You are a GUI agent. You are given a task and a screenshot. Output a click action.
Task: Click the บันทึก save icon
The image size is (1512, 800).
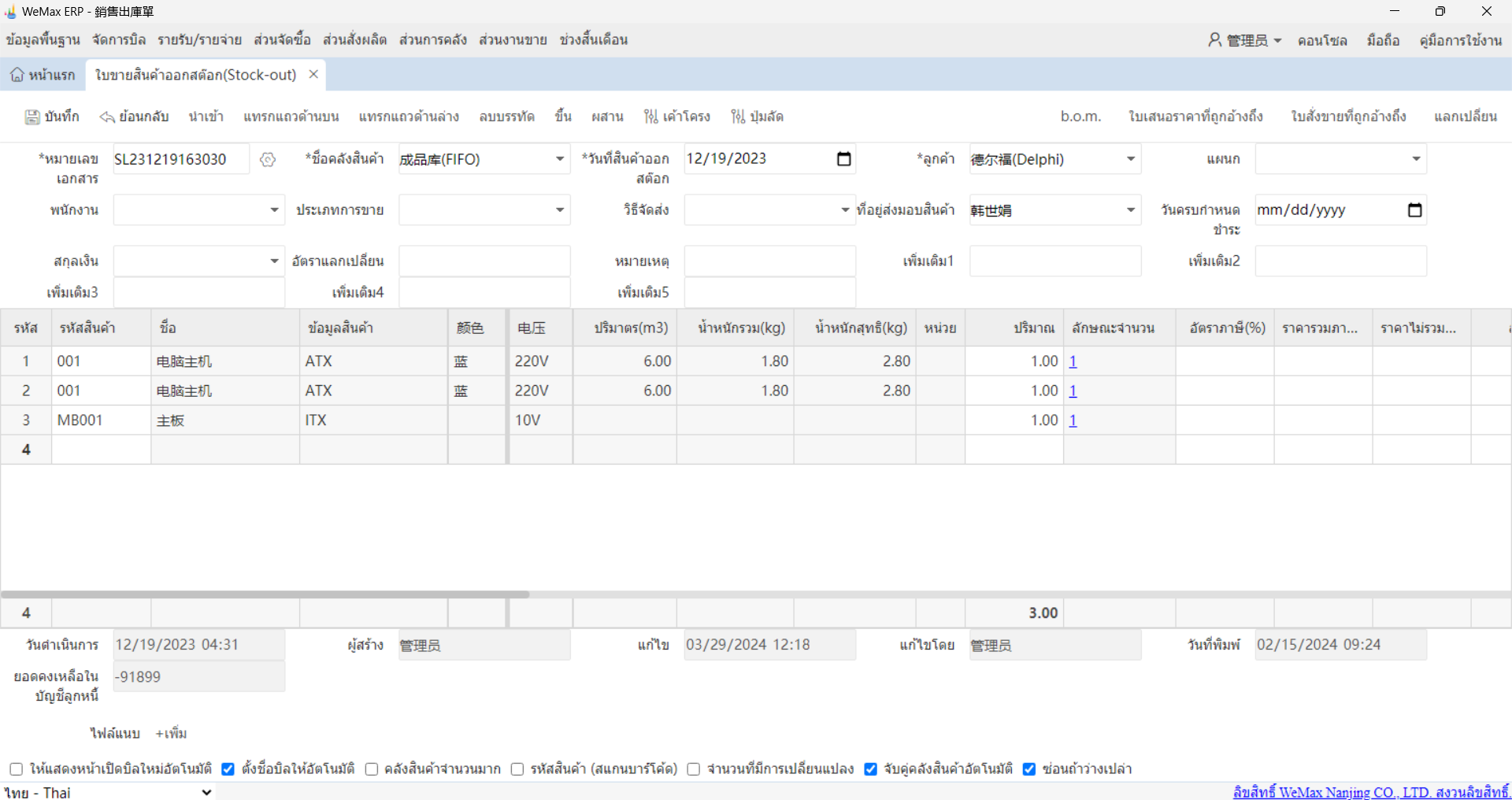click(32, 117)
